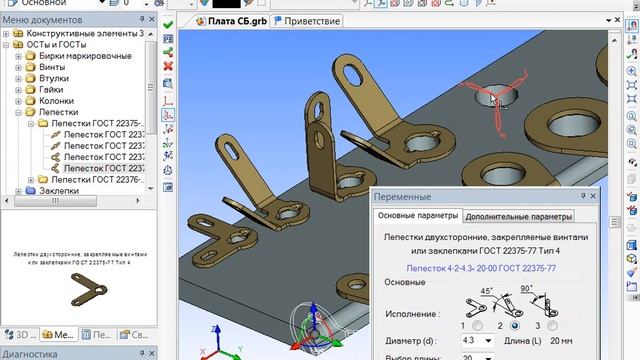The width and height of the screenshot is (640, 360).
Task: Click the horizontal scrollbar of the document tree
Action: click(x=56, y=201)
